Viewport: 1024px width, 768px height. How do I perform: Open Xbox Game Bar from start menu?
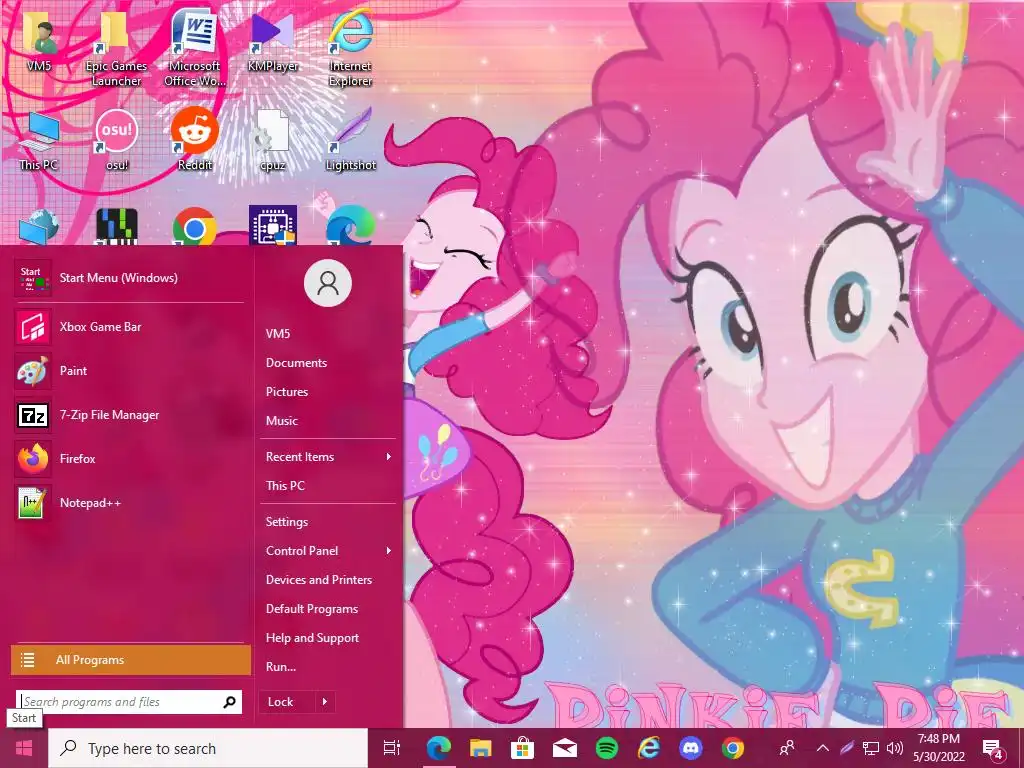click(x=129, y=327)
